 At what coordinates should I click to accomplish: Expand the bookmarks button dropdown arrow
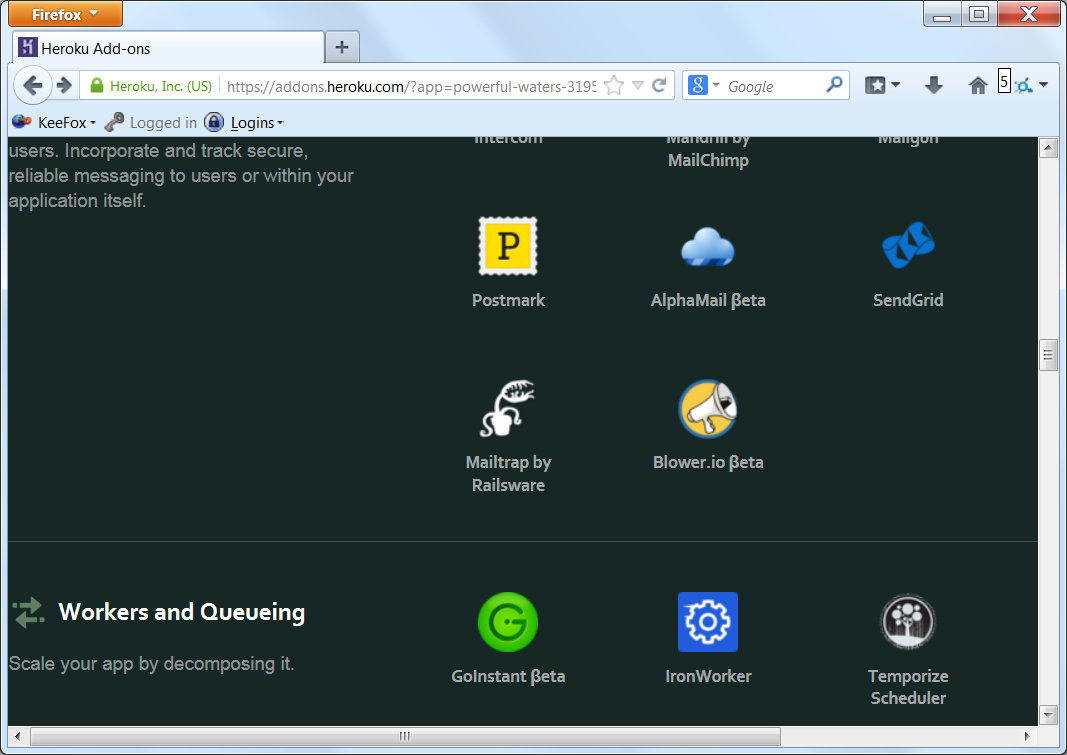pos(896,86)
